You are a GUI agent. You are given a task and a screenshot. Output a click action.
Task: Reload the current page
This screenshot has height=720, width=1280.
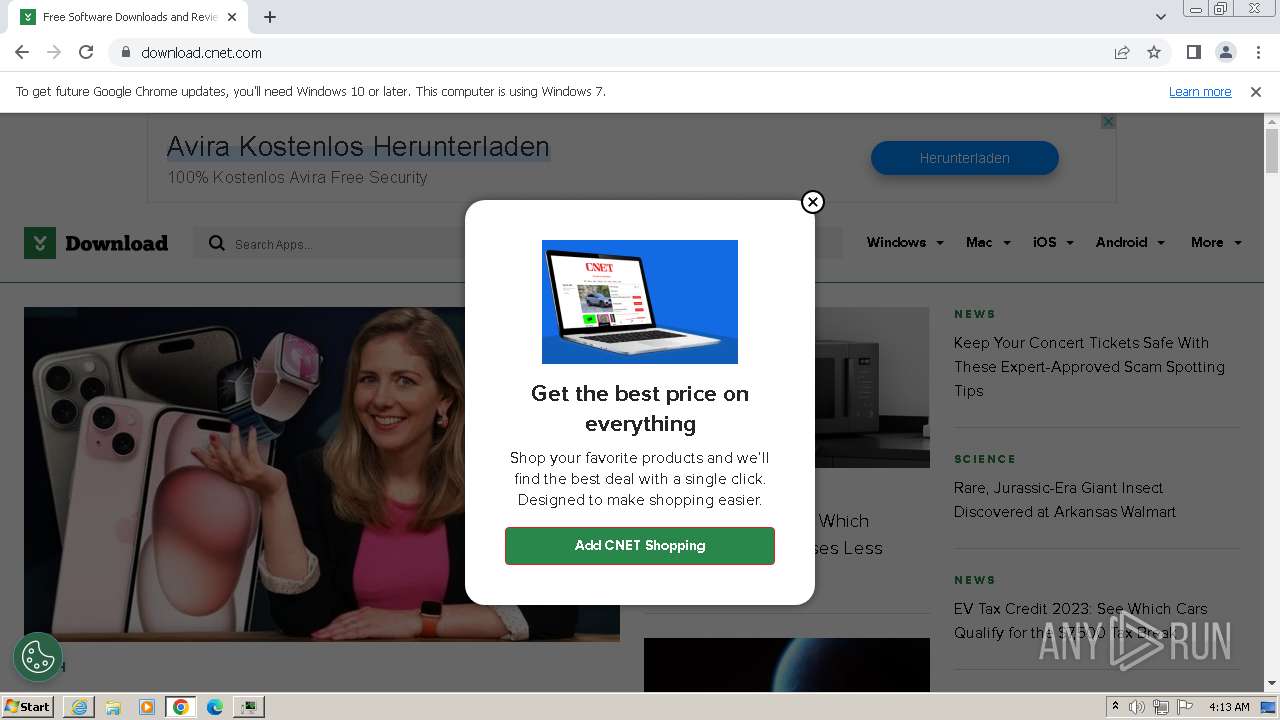86,52
